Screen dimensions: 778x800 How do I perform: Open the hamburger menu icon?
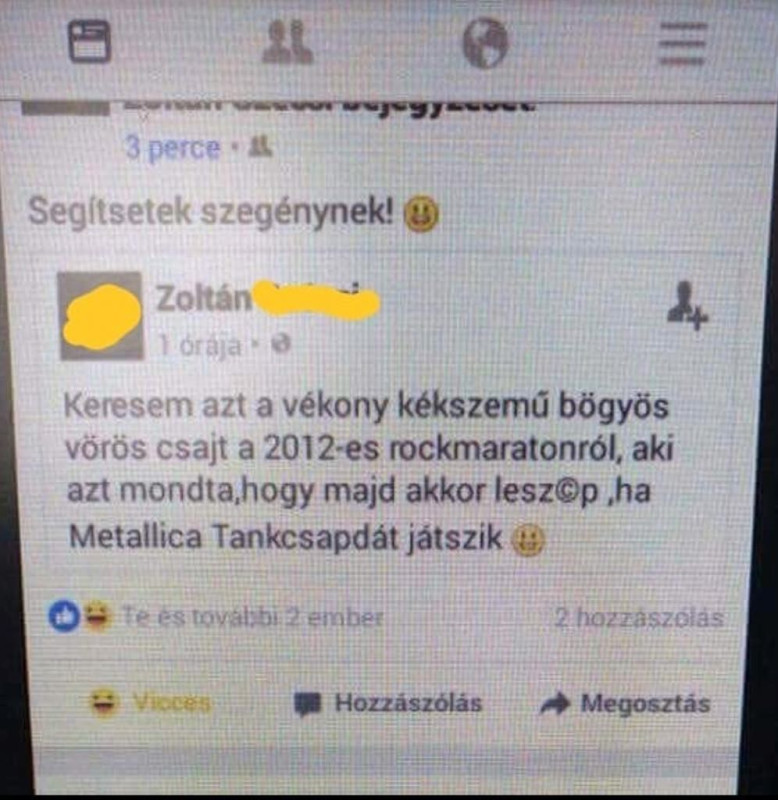[x=682, y=44]
